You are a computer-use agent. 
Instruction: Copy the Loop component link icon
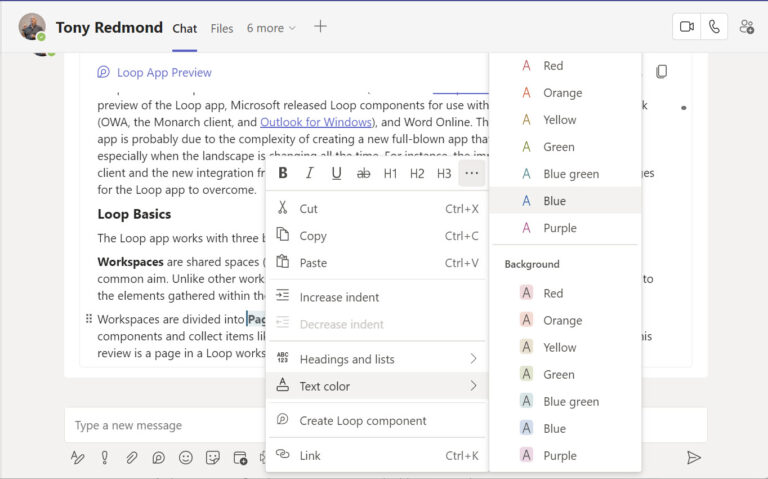pos(661,72)
